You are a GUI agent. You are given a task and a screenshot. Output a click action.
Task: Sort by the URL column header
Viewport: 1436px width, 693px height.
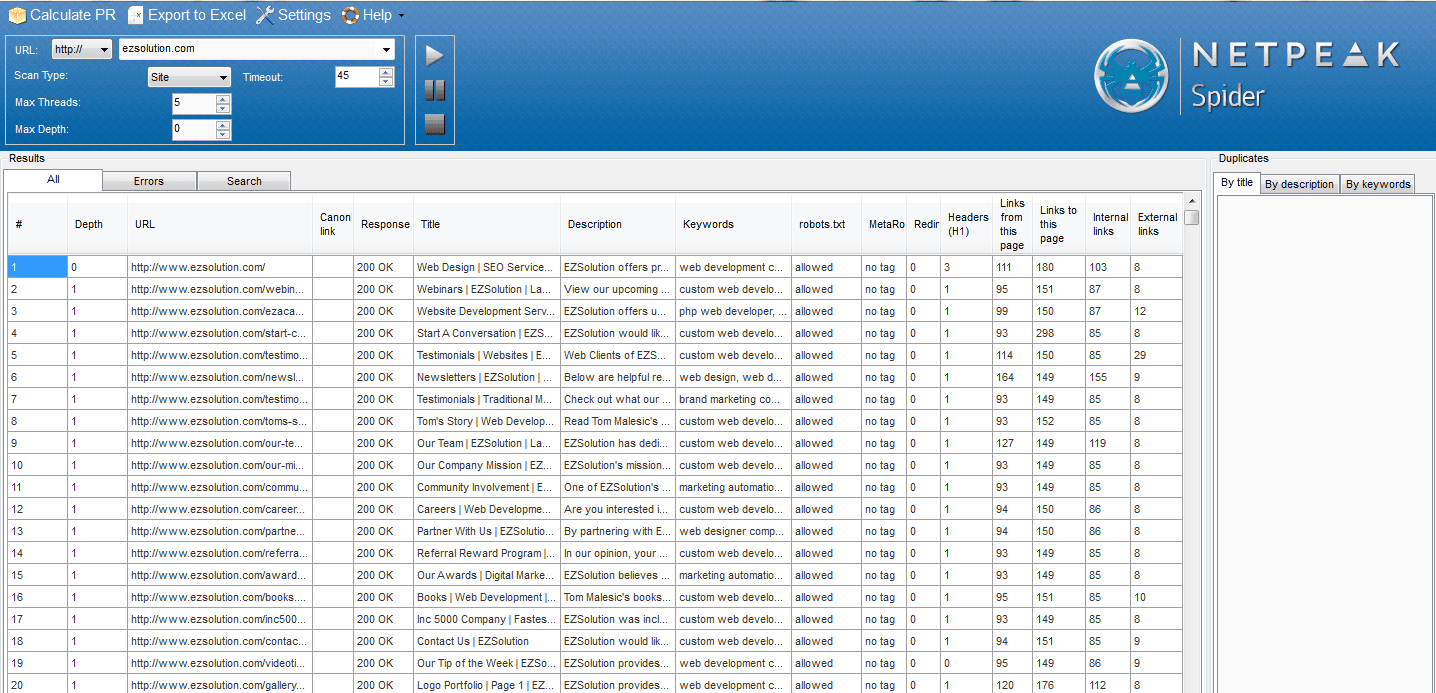point(219,224)
